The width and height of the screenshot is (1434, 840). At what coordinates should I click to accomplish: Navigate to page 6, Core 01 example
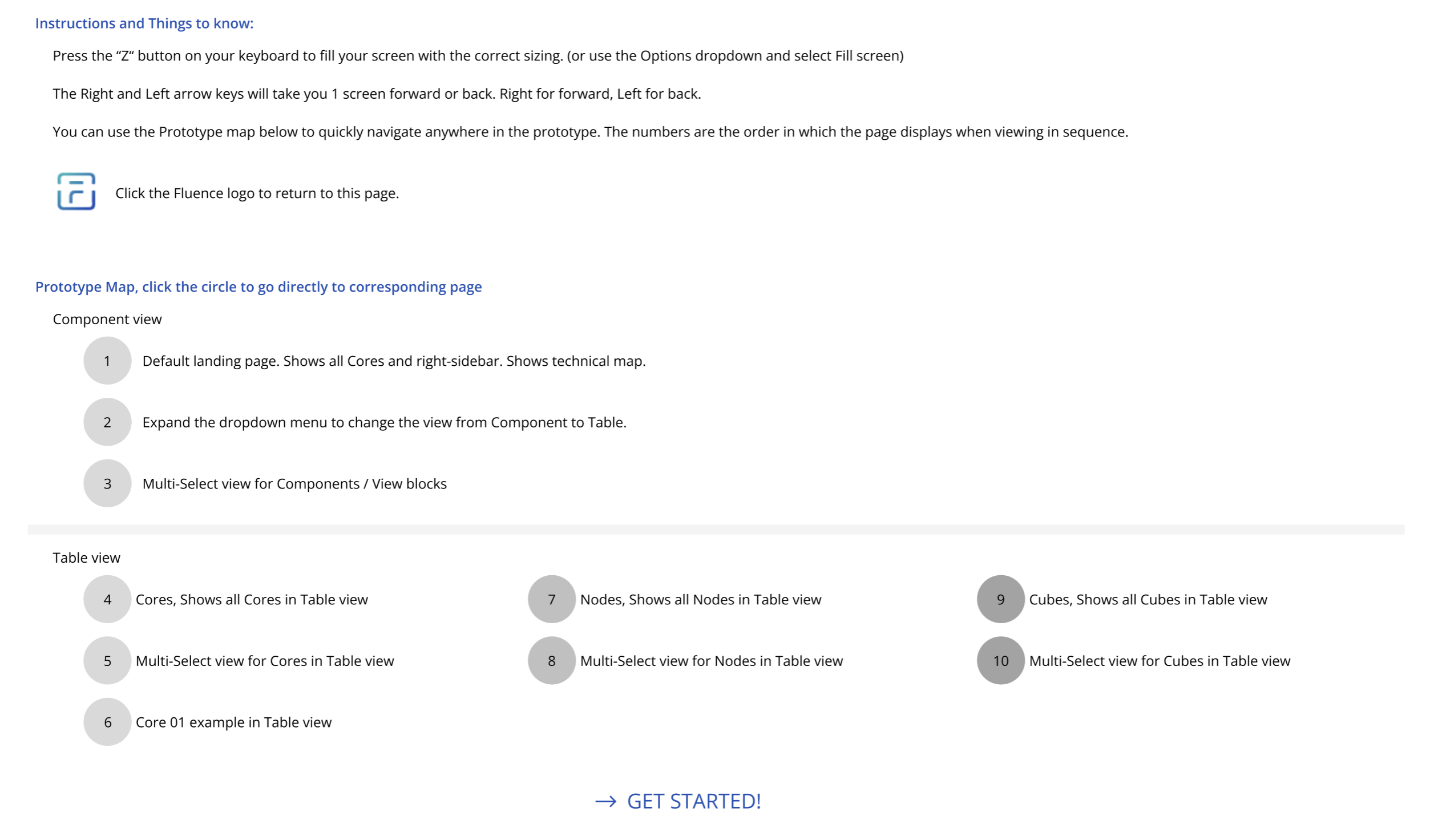click(107, 722)
